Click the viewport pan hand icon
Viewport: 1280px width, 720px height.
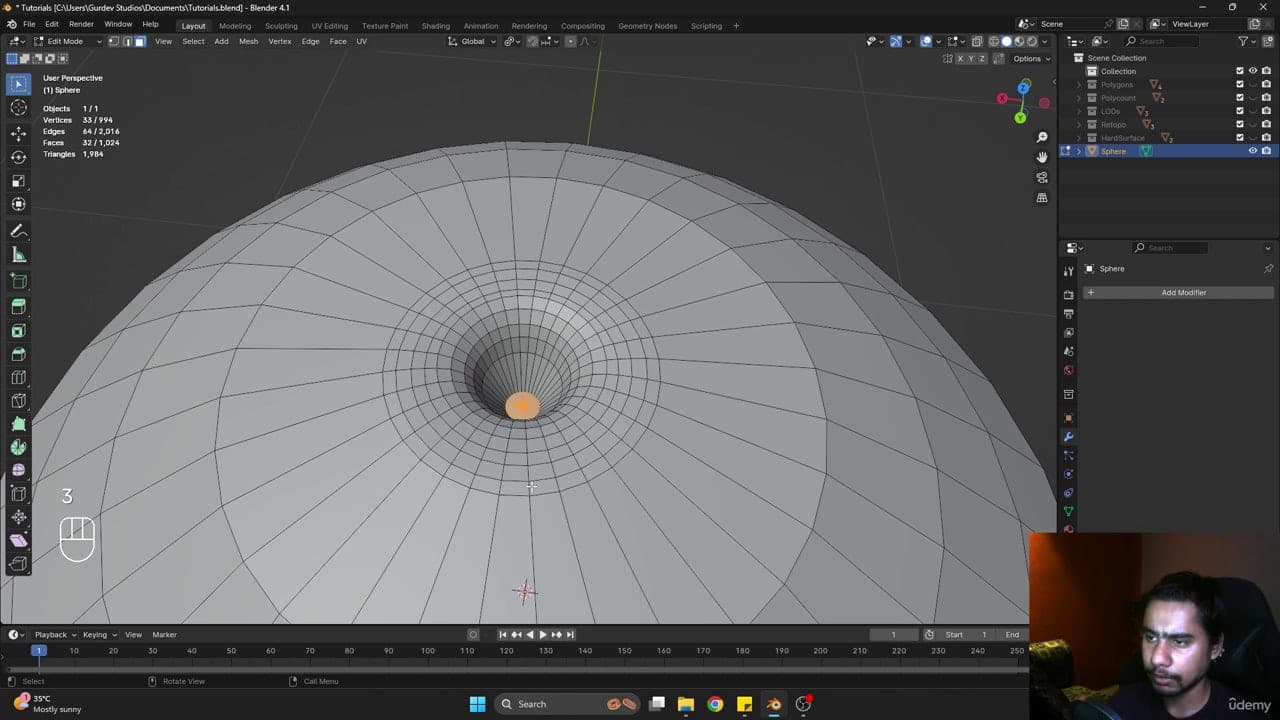tap(1042, 157)
